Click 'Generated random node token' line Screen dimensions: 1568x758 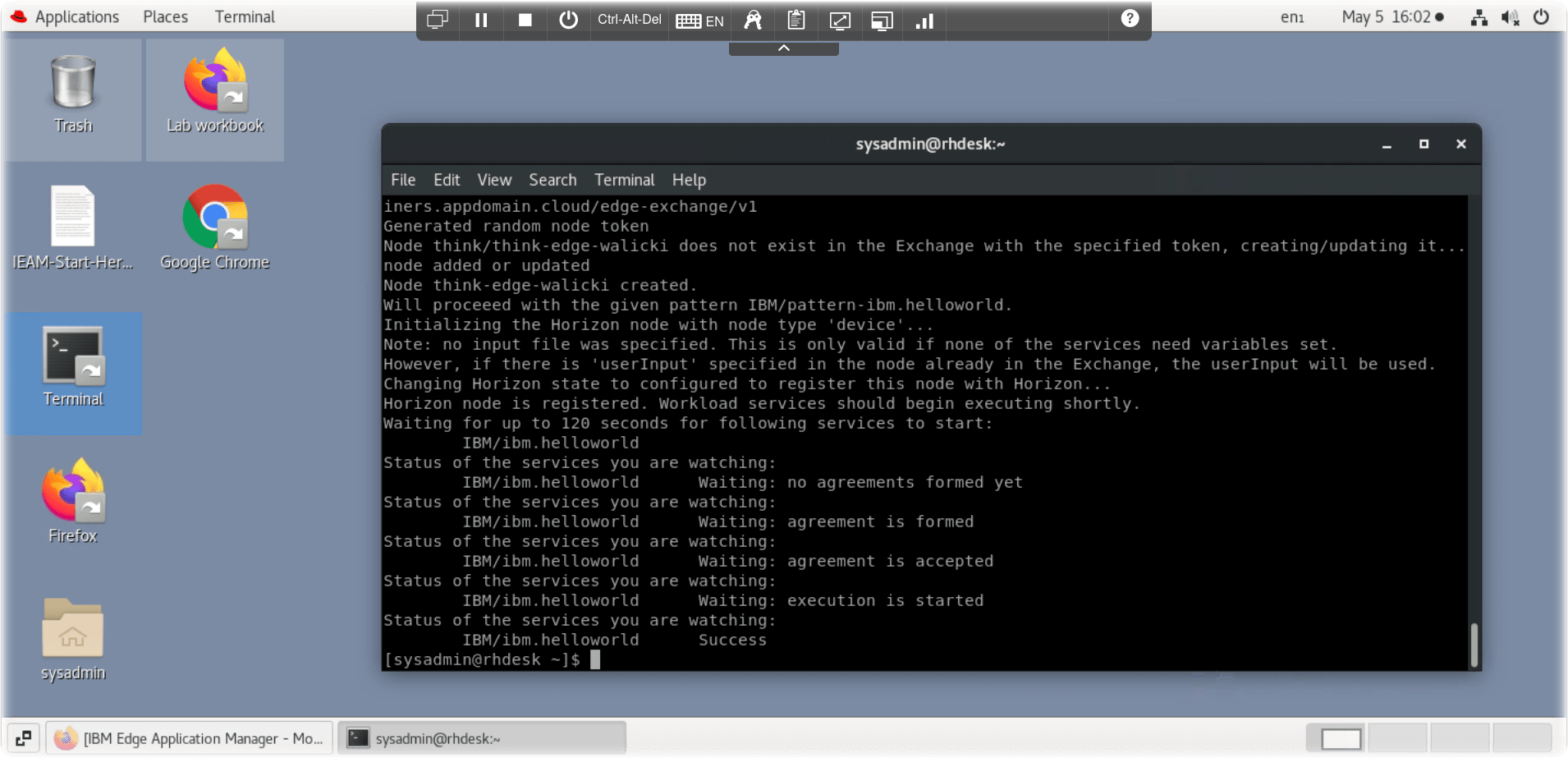click(516, 226)
